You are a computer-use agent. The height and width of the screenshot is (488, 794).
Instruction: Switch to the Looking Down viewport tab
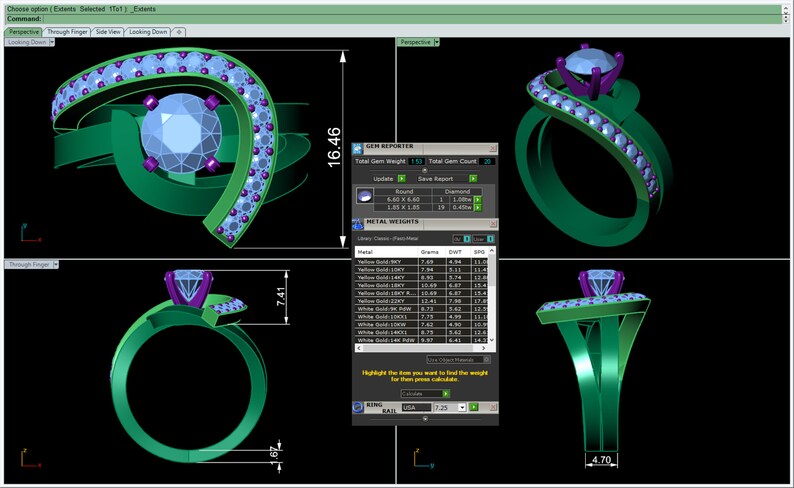coord(148,32)
